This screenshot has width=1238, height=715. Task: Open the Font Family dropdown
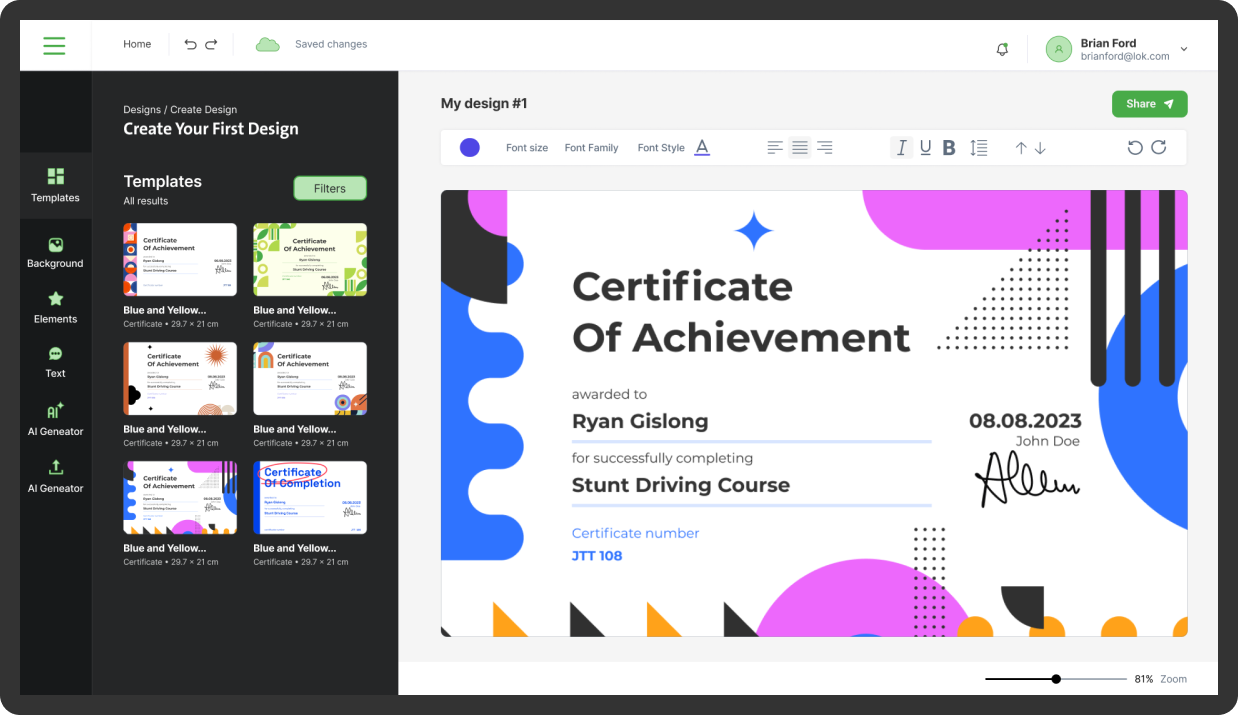(x=592, y=148)
